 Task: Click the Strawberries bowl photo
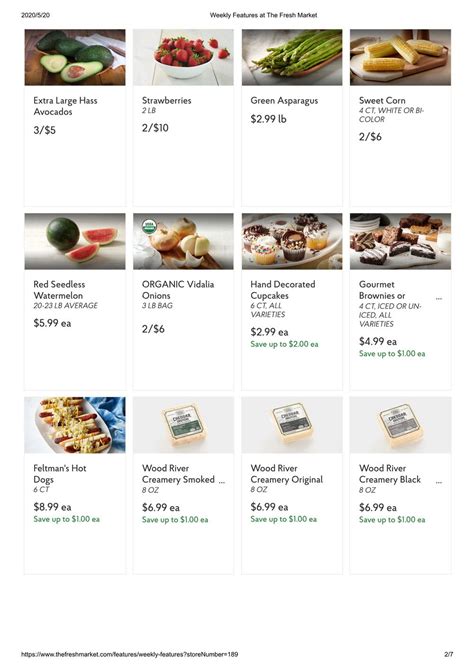click(183, 57)
